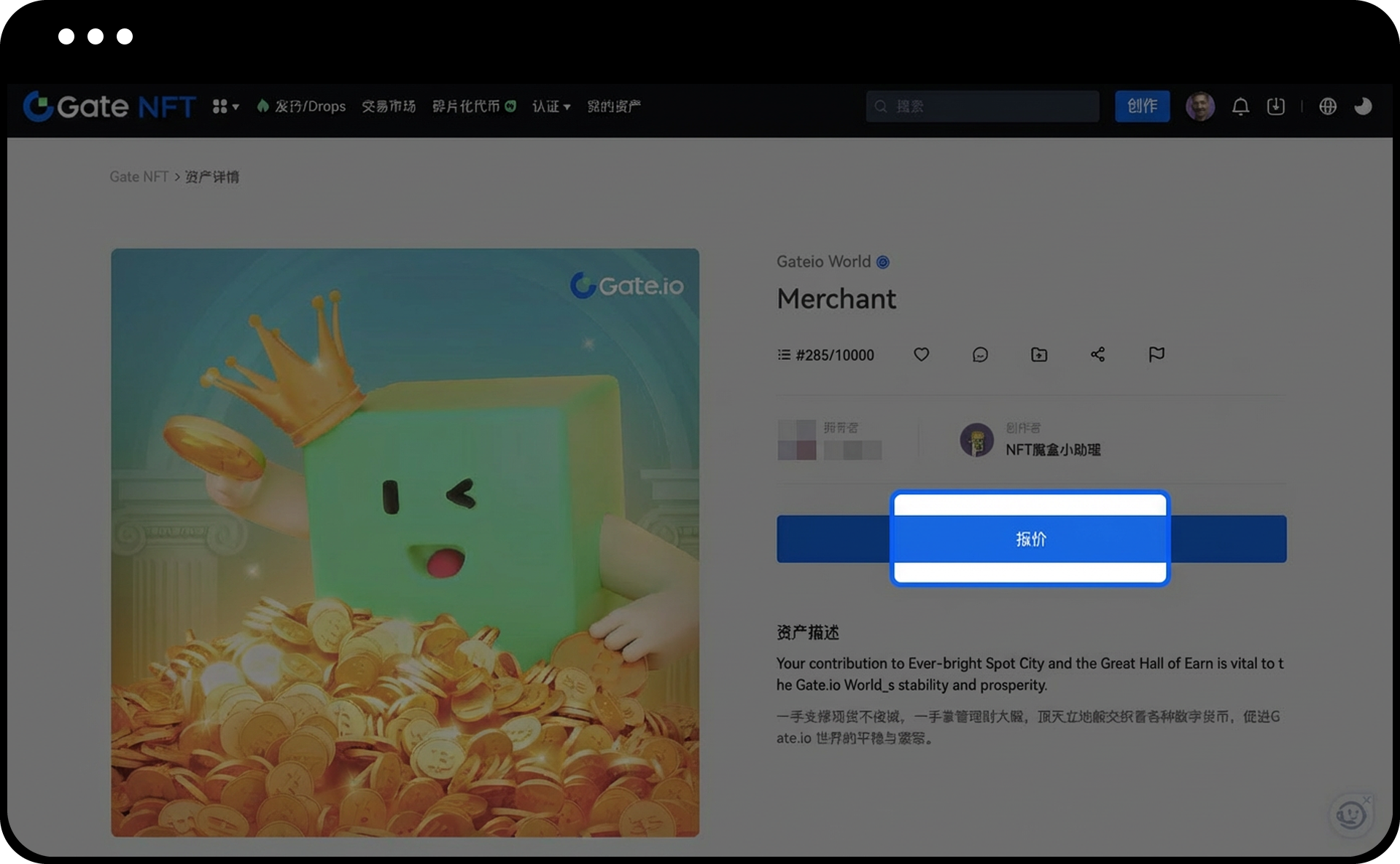Expand the apps grid dropdown
Viewport: 1400px width, 864px height.
tap(225, 106)
